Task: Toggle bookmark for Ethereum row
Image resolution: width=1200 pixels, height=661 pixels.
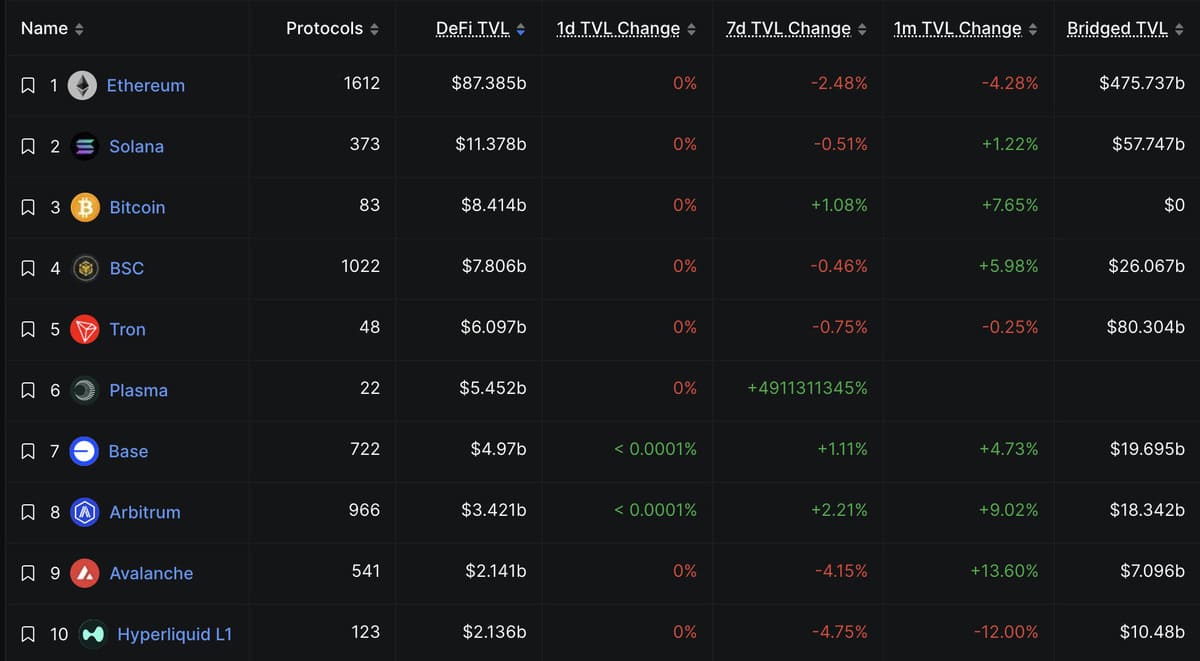Action: click(x=28, y=85)
